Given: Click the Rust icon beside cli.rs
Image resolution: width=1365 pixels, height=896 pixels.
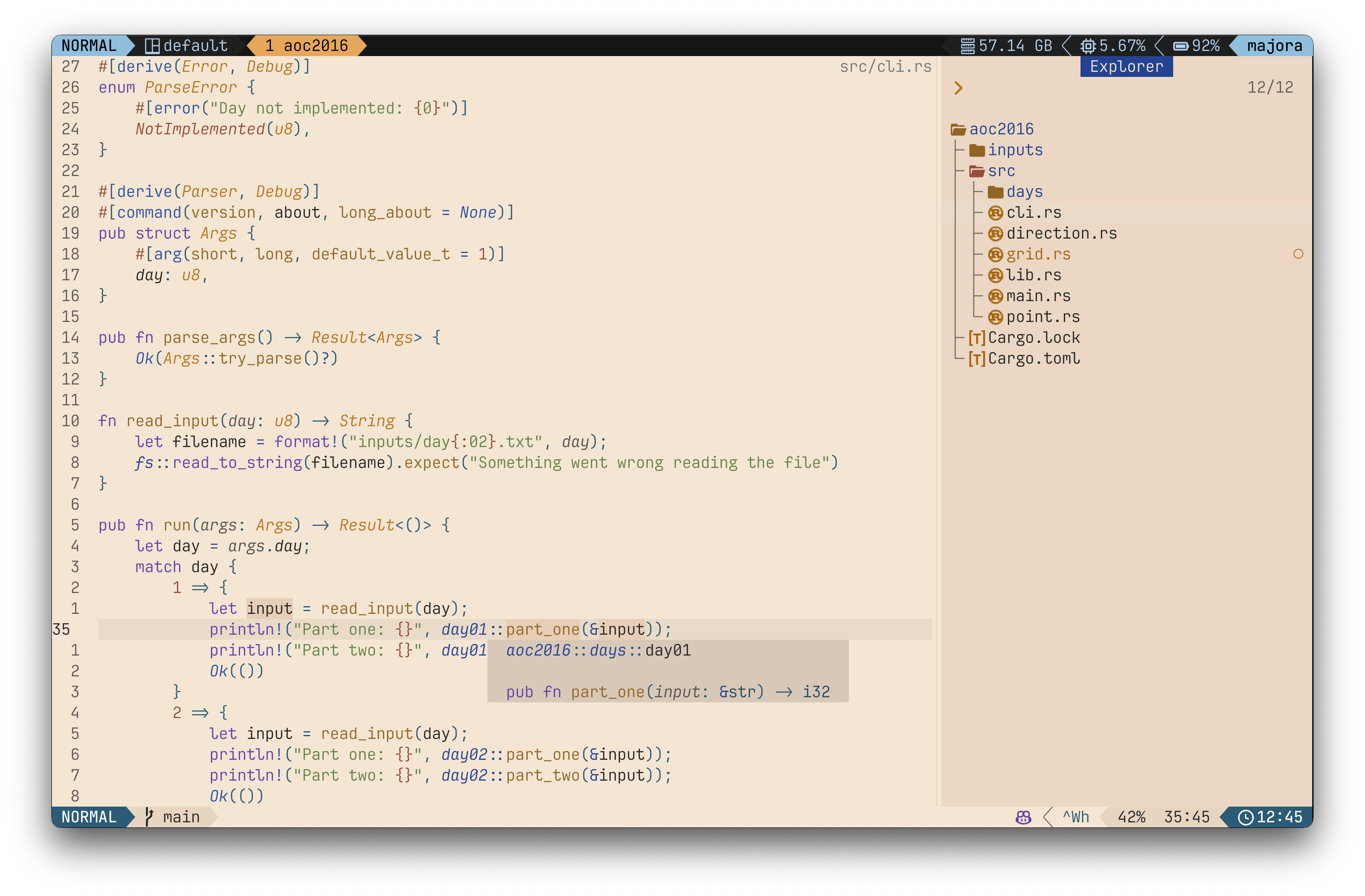Looking at the screenshot, I should point(995,213).
